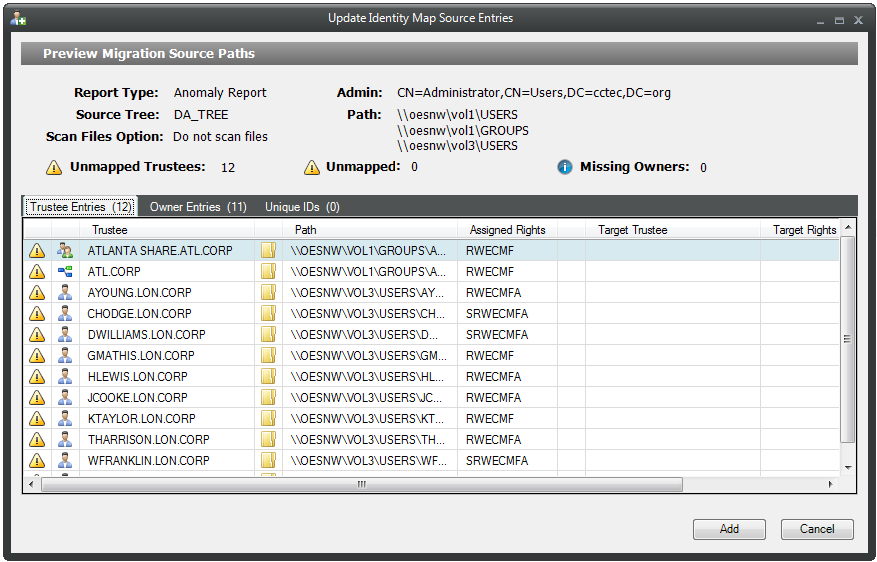Viewport: 877px width, 562px height.
Task: Click the vertical scrollbar thumb
Action: coord(848,339)
